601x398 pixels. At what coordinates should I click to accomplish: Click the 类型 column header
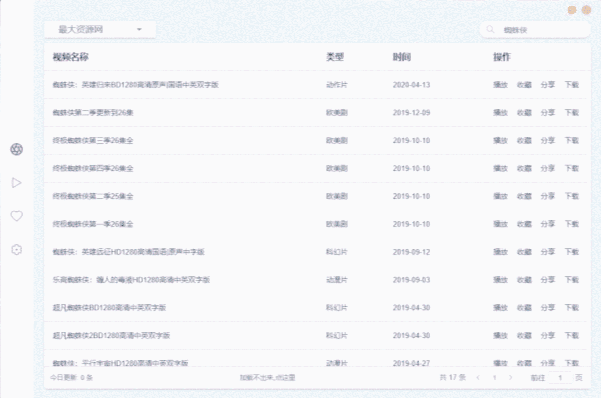[x=335, y=57]
